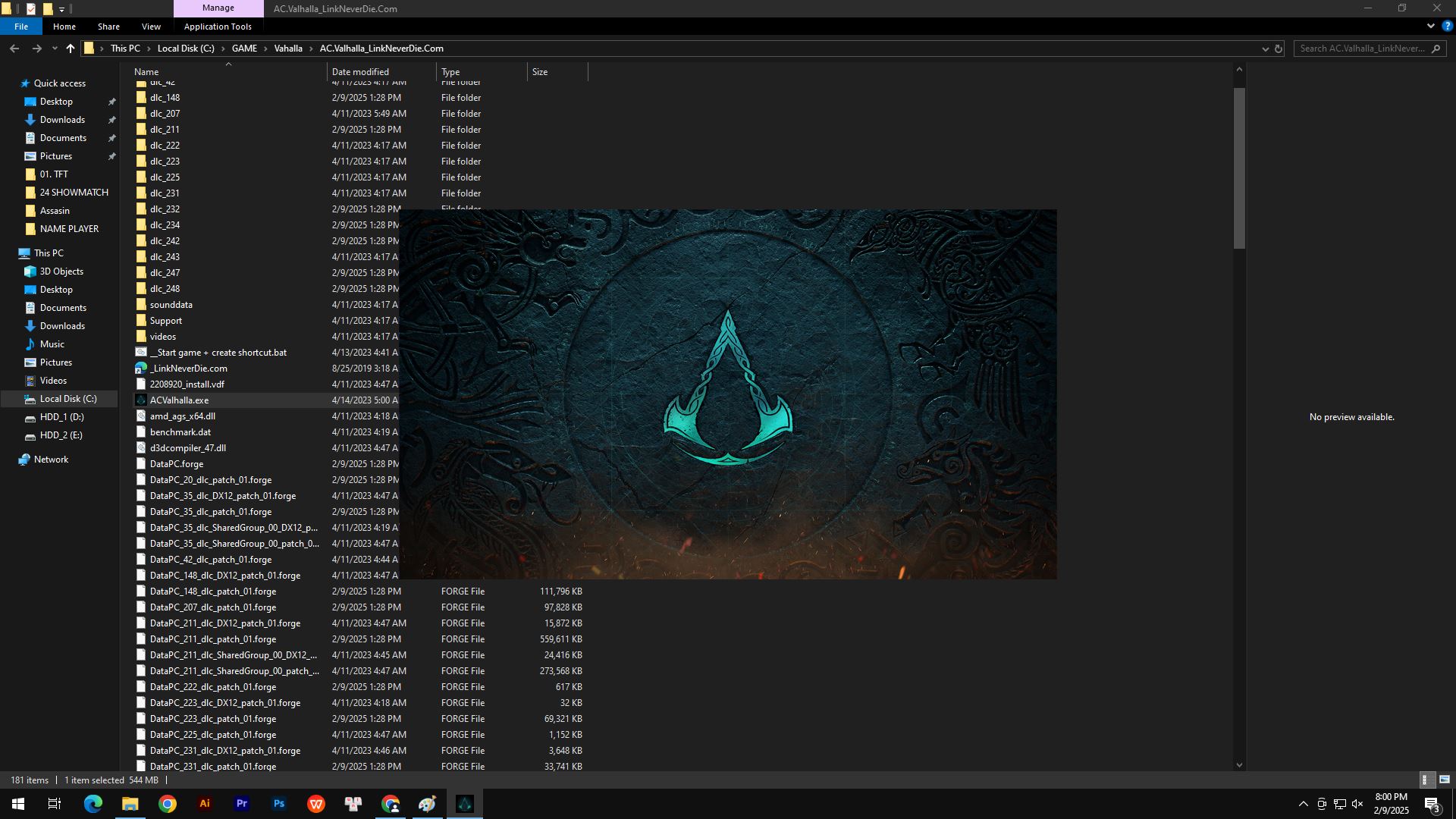
Task: Click inside the folder search box
Action: click(x=1365, y=48)
